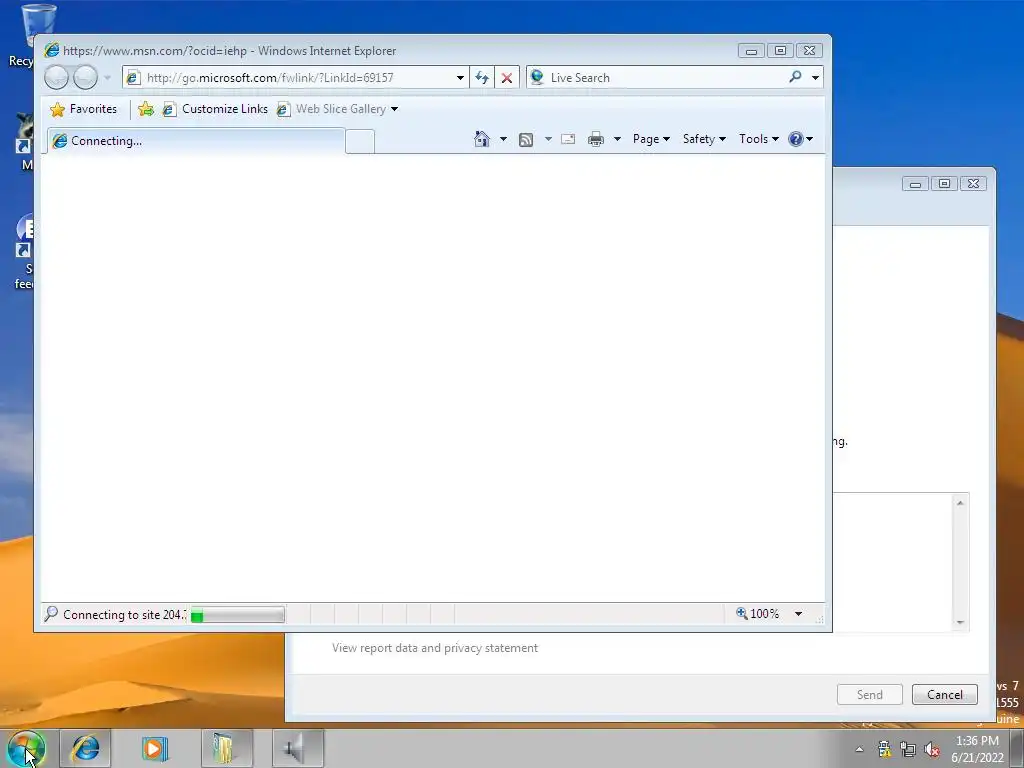Viewport: 1024px width, 768px height.
Task: Click the Home icon in command bar
Action: pyautogui.click(x=482, y=139)
